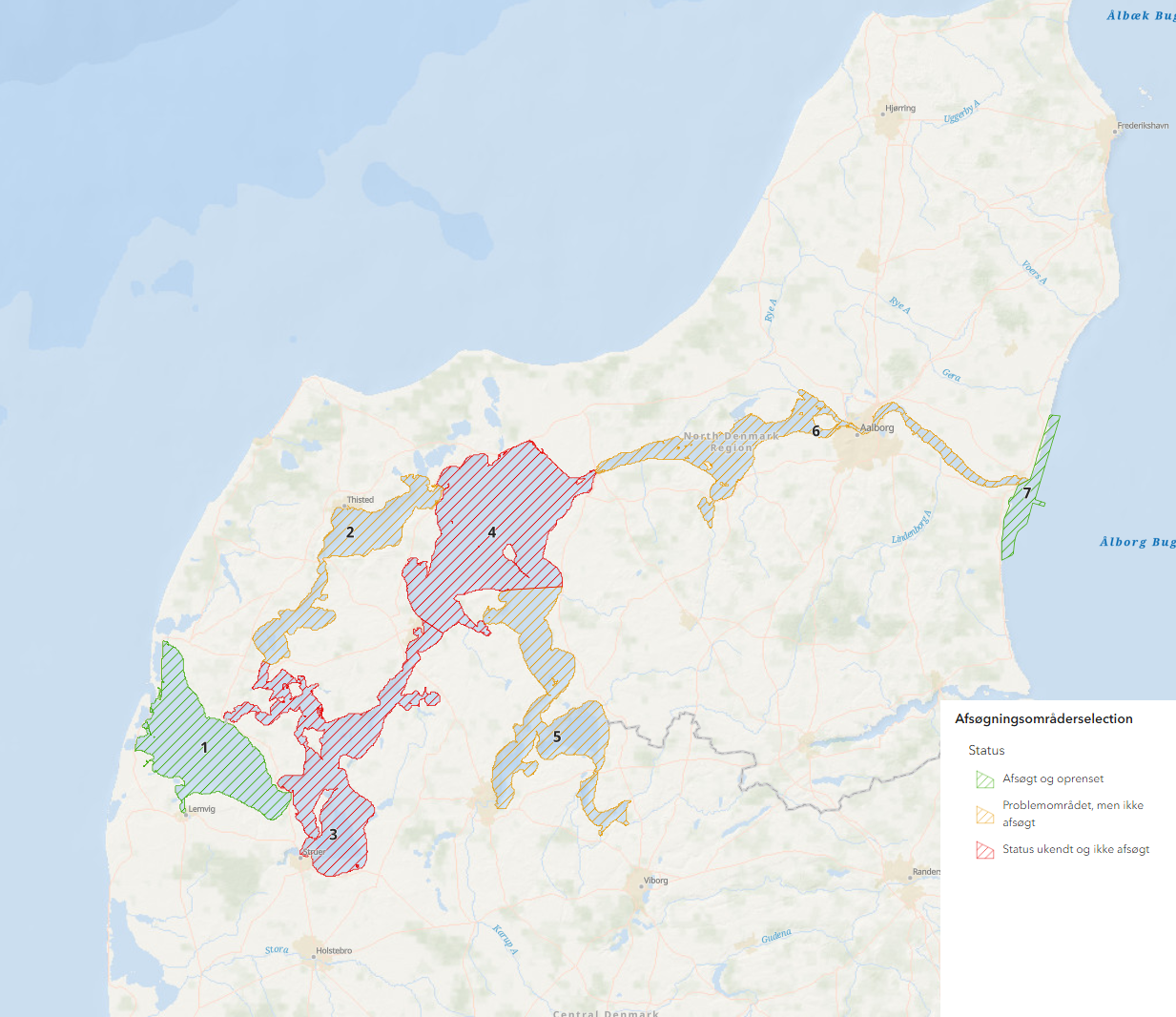Select the large red area number 4
1176x1017 pixels.
pyautogui.click(x=492, y=531)
